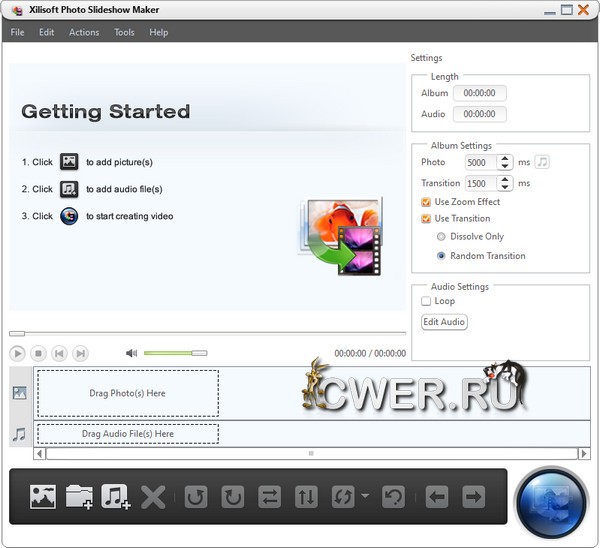Increase Photo duration with up spinner arrow
This screenshot has height=548, width=600.
[x=505, y=158]
